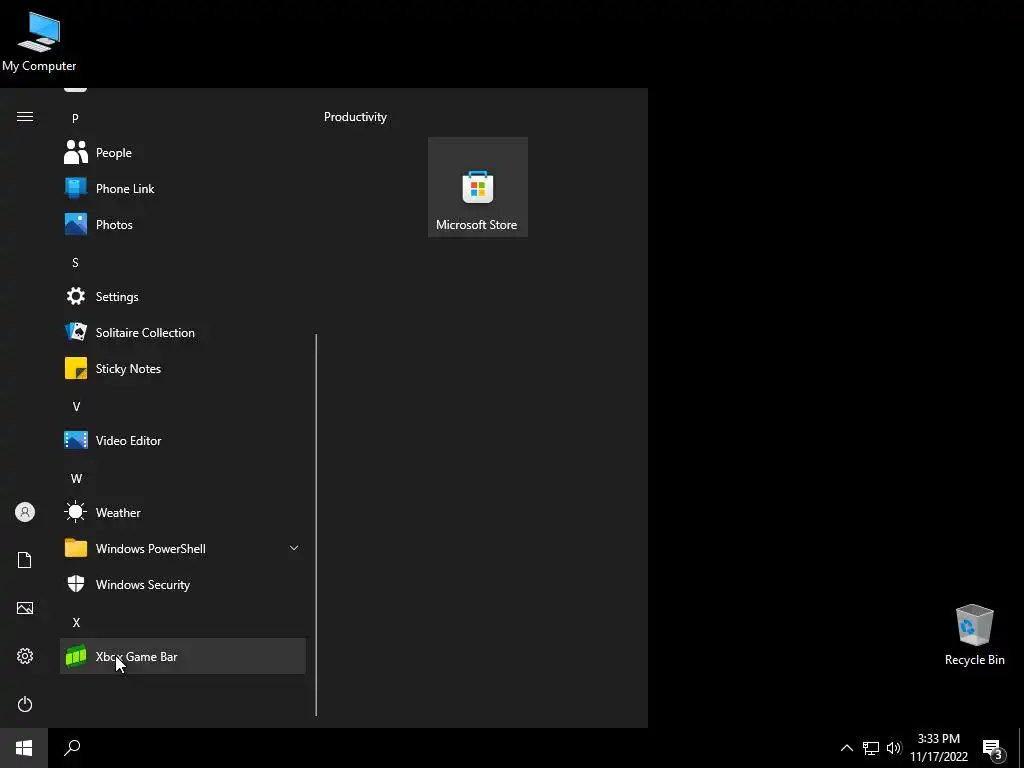Image resolution: width=1024 pixels, height=768 pixels.
Task: Jump to letter V section header
Action: tap(76, 407)
